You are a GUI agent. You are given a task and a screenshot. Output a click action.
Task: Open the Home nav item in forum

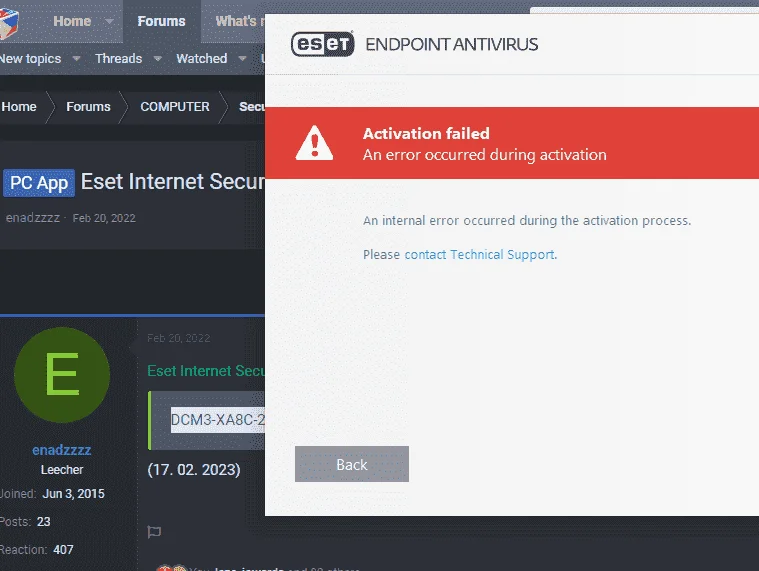pyautogui.click(x=72, y=21)
